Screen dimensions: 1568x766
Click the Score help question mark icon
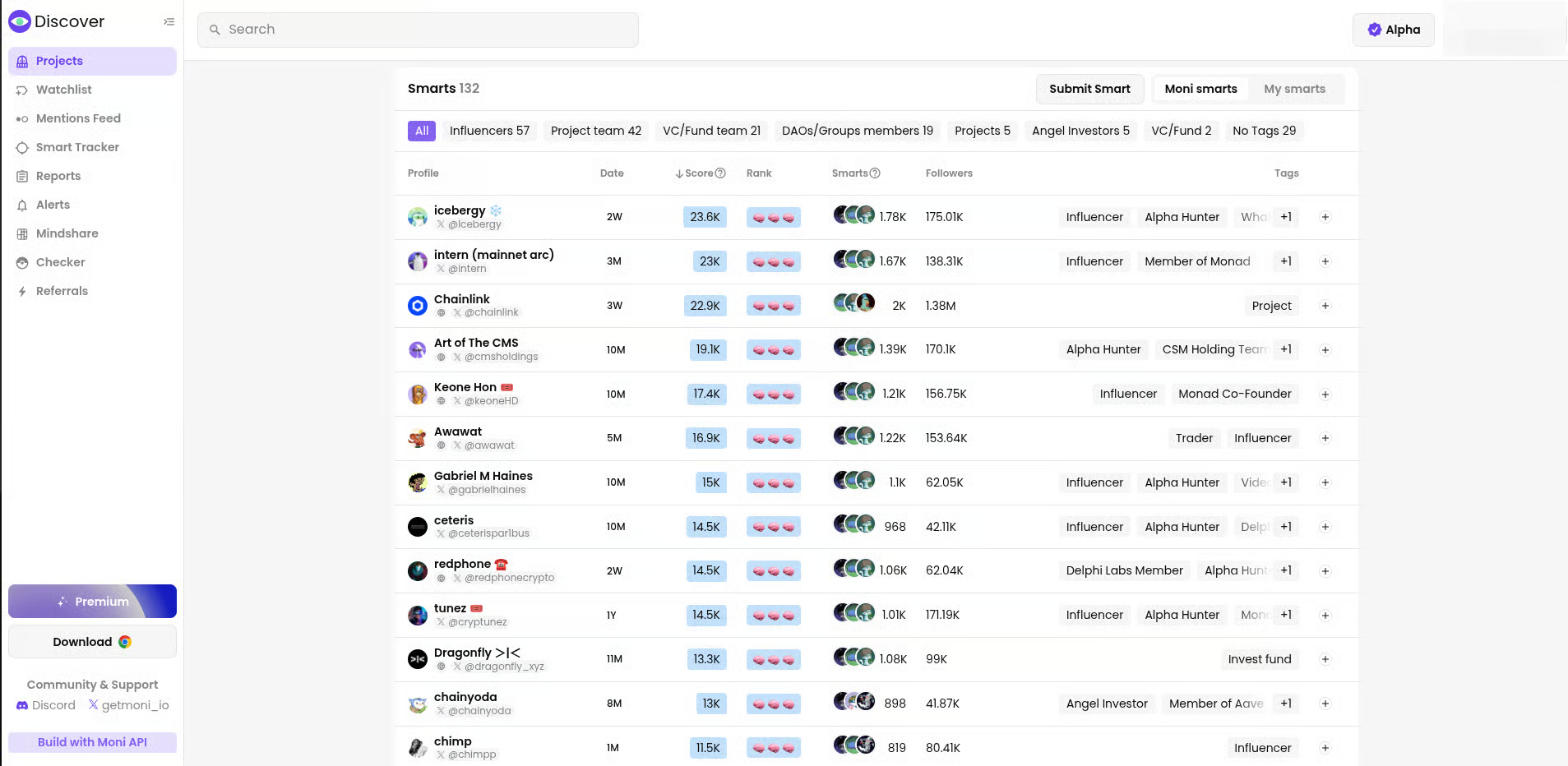[720, 173]
